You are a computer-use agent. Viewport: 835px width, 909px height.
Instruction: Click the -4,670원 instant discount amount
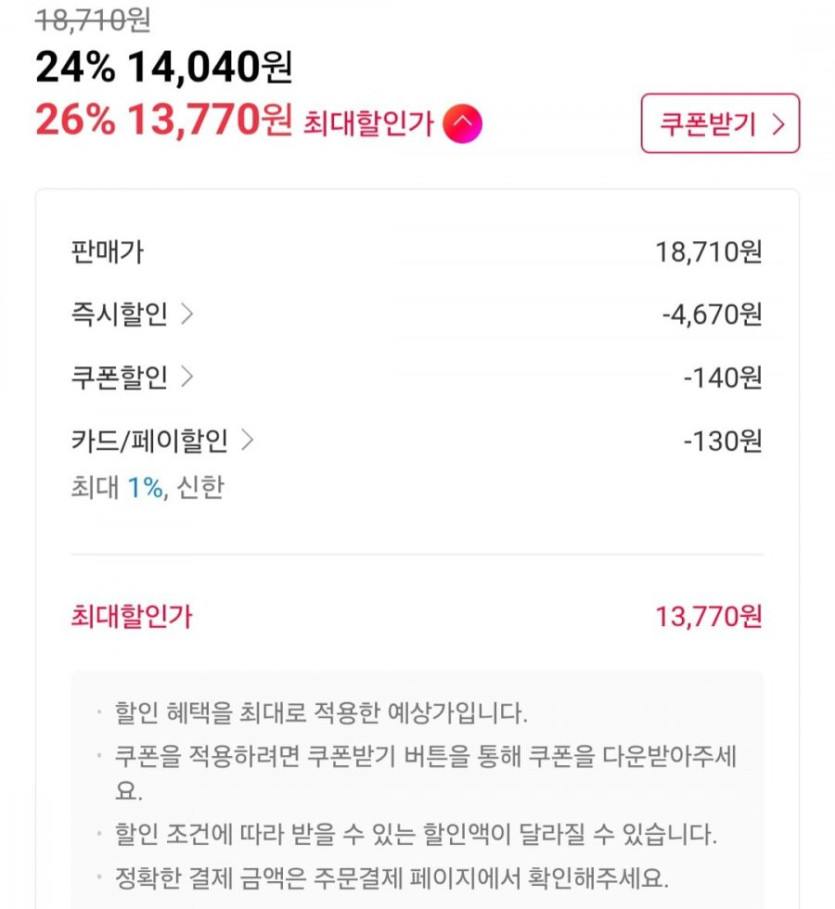pos(711,315)
